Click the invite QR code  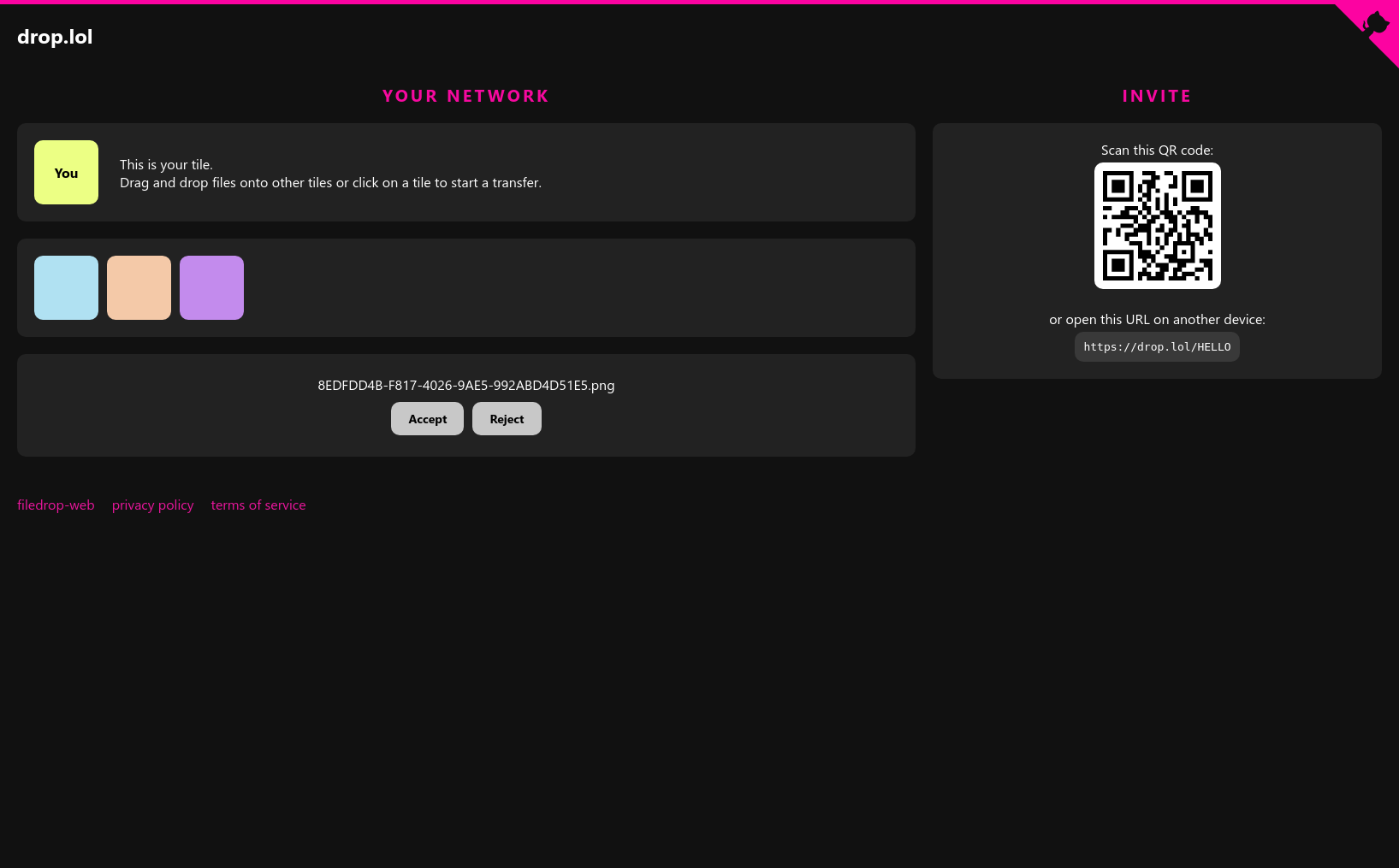[x=1157, y=226]
